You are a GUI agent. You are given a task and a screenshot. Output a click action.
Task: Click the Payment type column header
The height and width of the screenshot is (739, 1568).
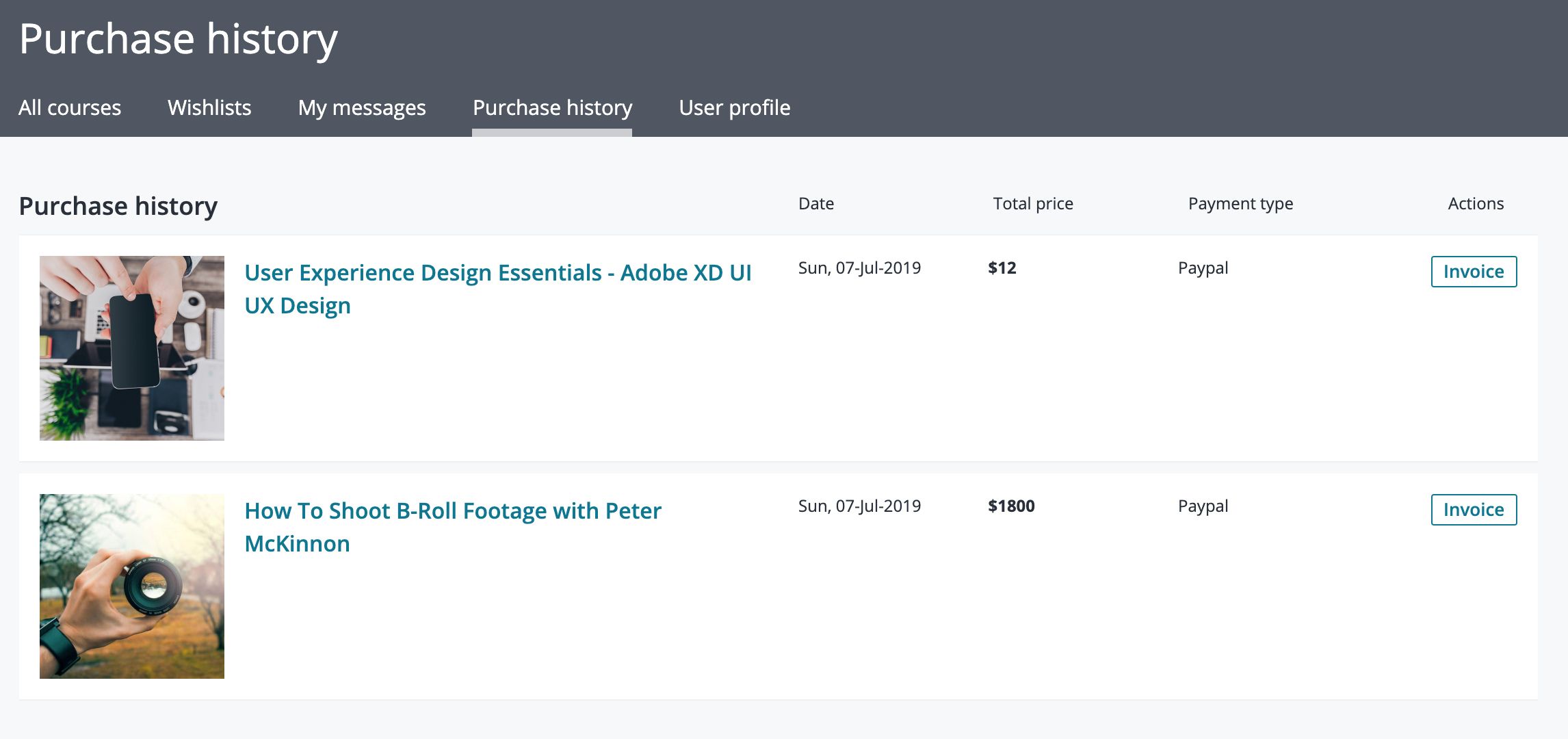(1240, 203)
